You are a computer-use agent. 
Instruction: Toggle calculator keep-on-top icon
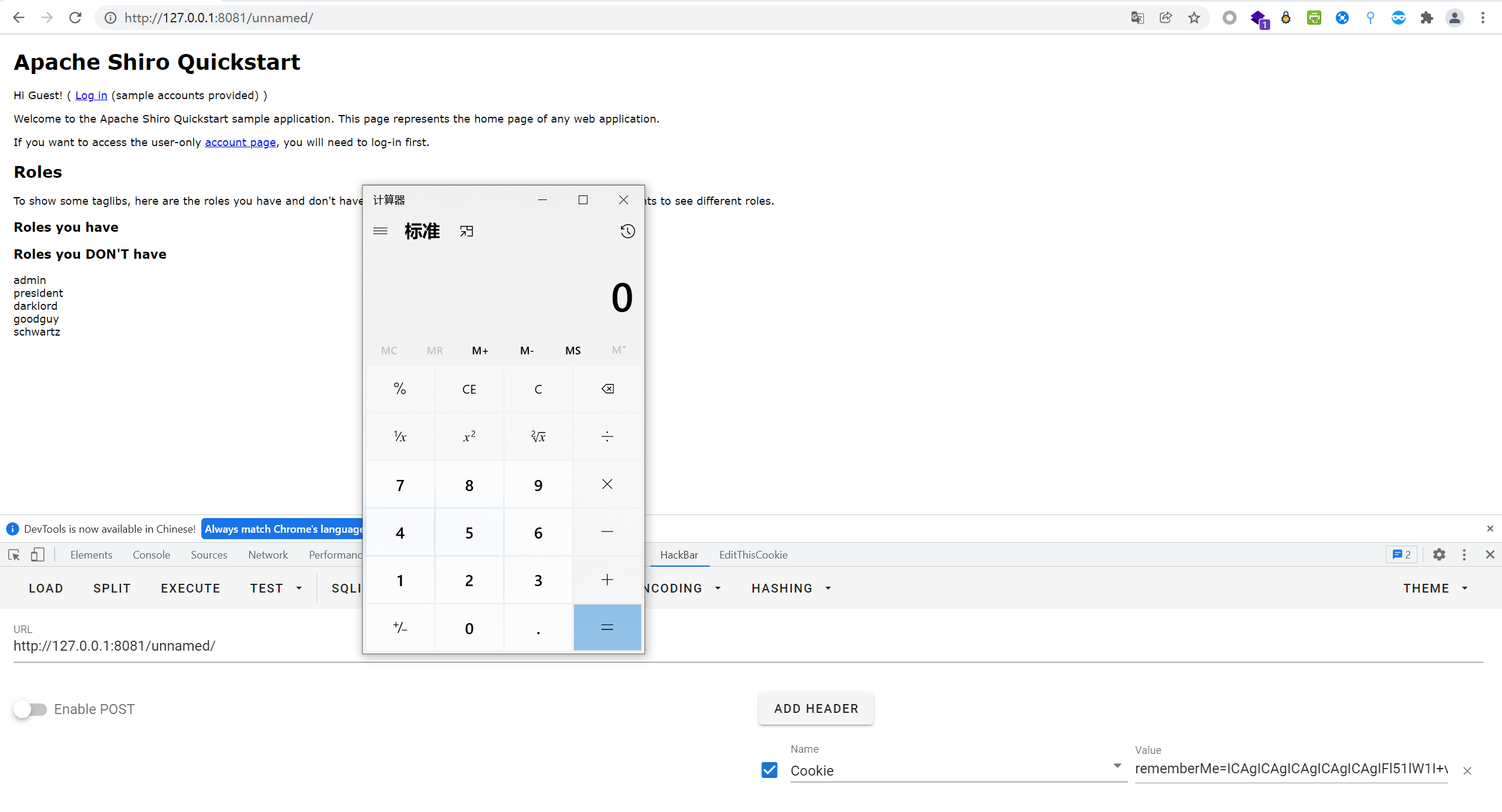[x=467, y=231]
